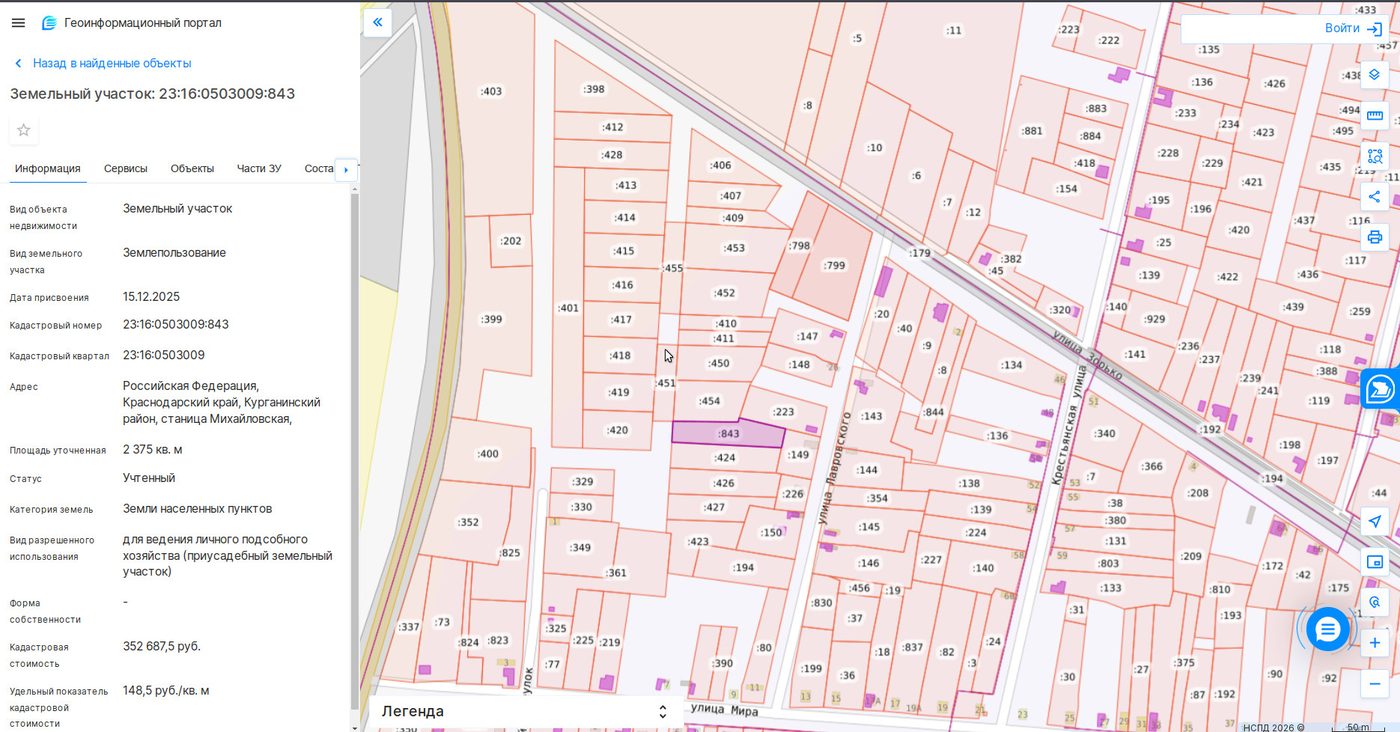This screenshot has width=1400, height=732.
Task: Click the улица Мира street label
Action: 724,710
